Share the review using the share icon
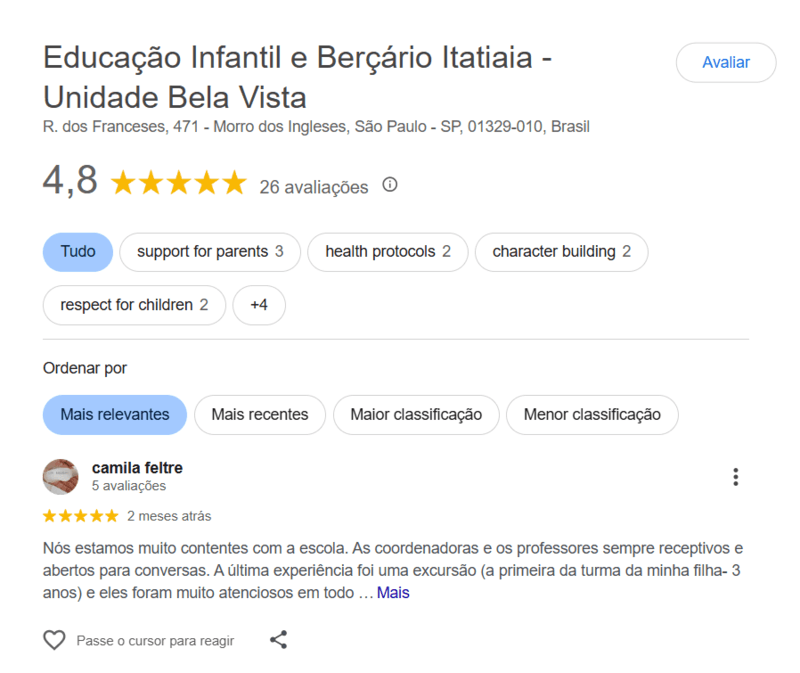 coord(279,640)
